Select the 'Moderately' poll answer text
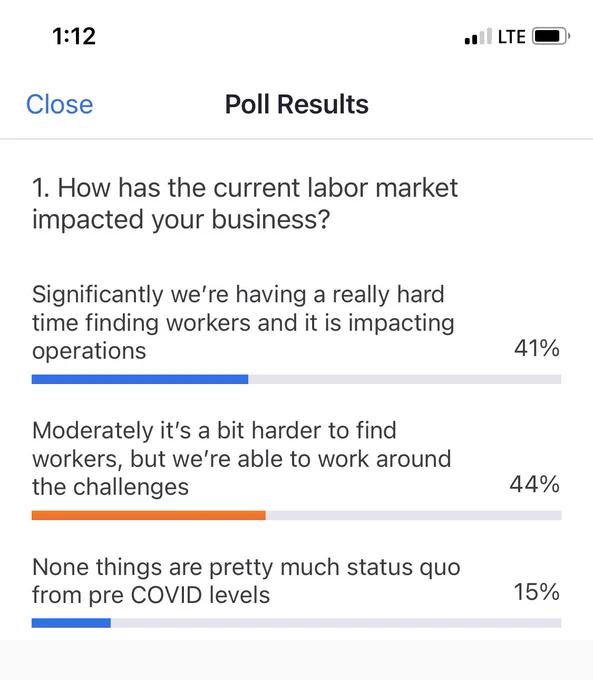This screenshot has width=593, height=680. [242, 458]
